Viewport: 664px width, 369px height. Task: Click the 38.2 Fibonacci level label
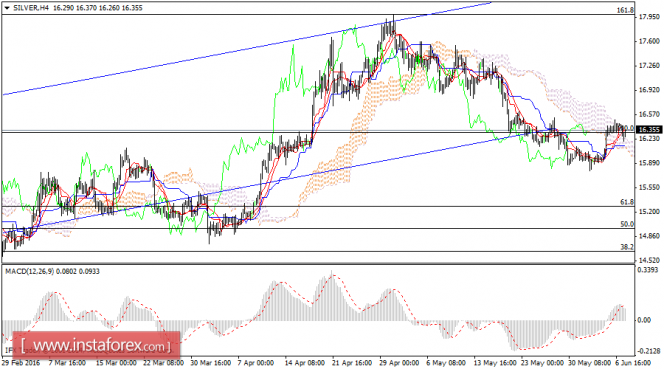coord(627,247)
